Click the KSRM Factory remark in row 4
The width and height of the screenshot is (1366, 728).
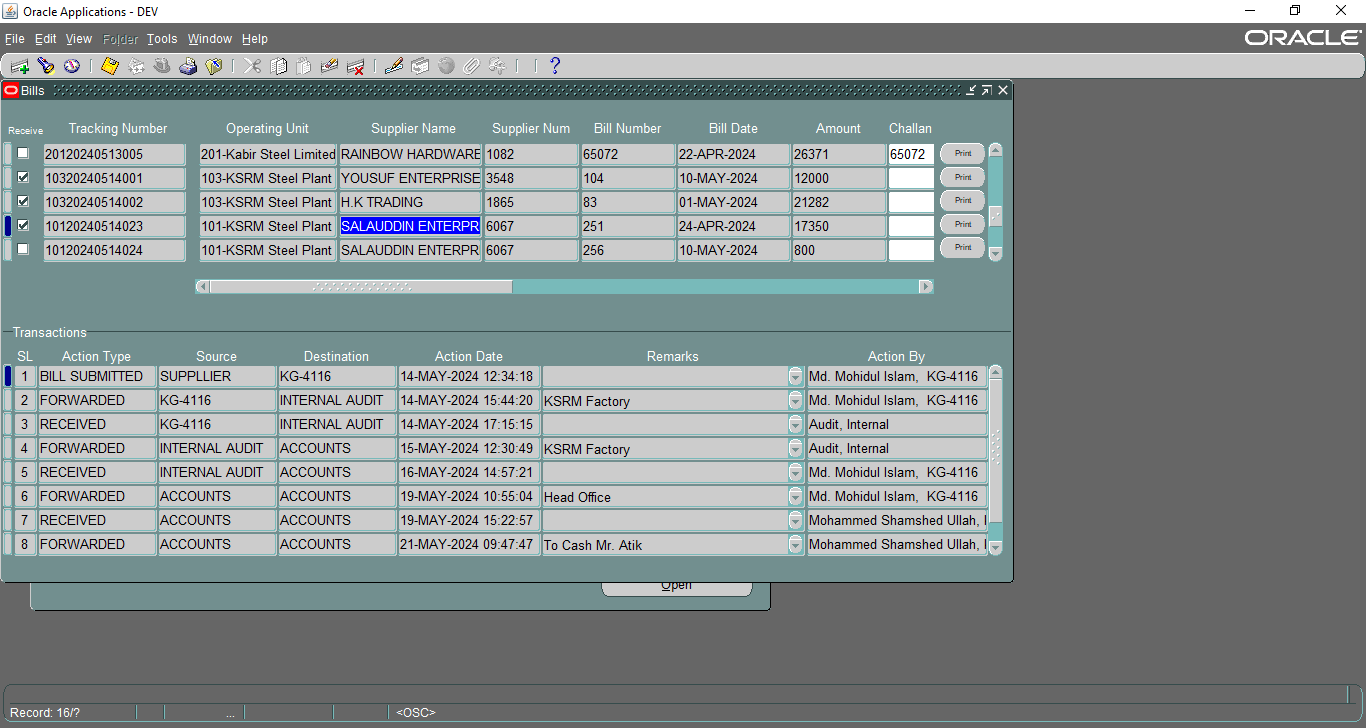665,449
